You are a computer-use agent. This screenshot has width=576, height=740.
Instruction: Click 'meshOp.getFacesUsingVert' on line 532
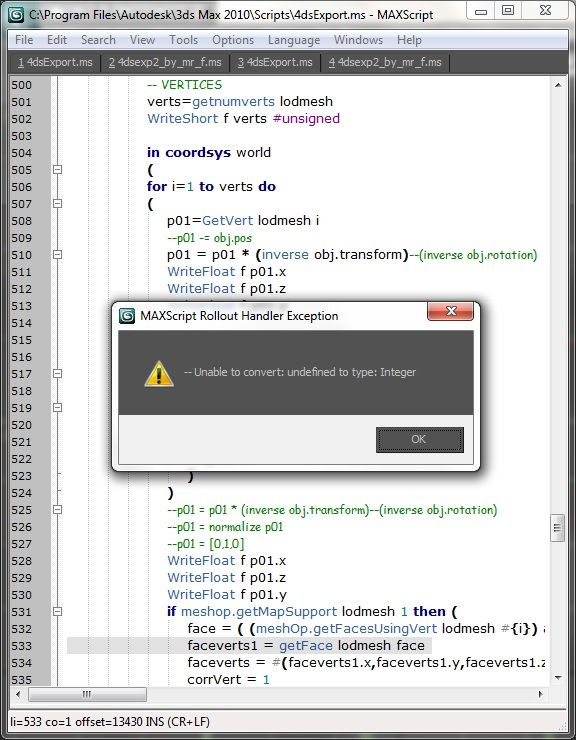[x=346, y=629]
